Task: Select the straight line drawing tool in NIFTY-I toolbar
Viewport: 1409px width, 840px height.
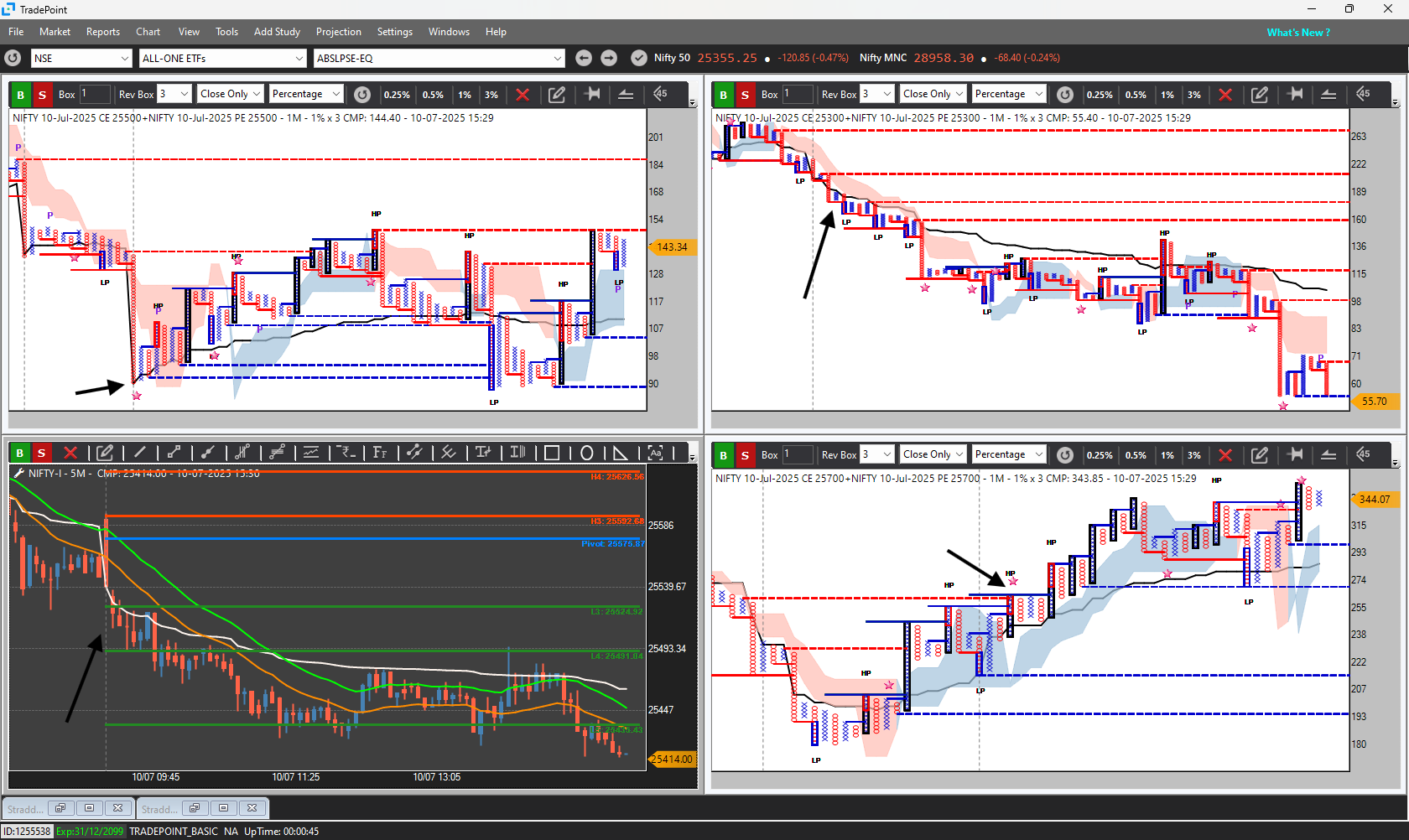Action: [139, 453]
